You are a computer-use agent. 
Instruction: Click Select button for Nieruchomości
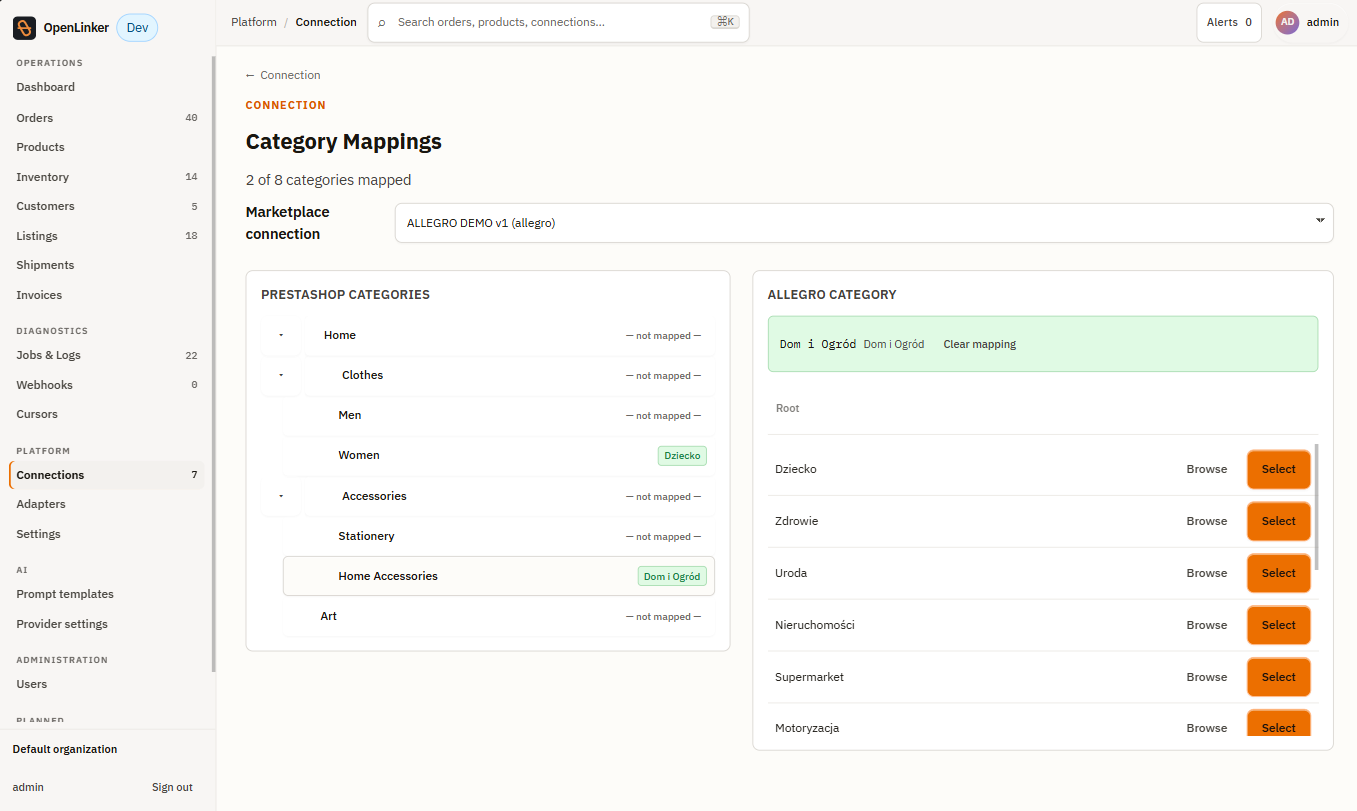pos(1278,625)
